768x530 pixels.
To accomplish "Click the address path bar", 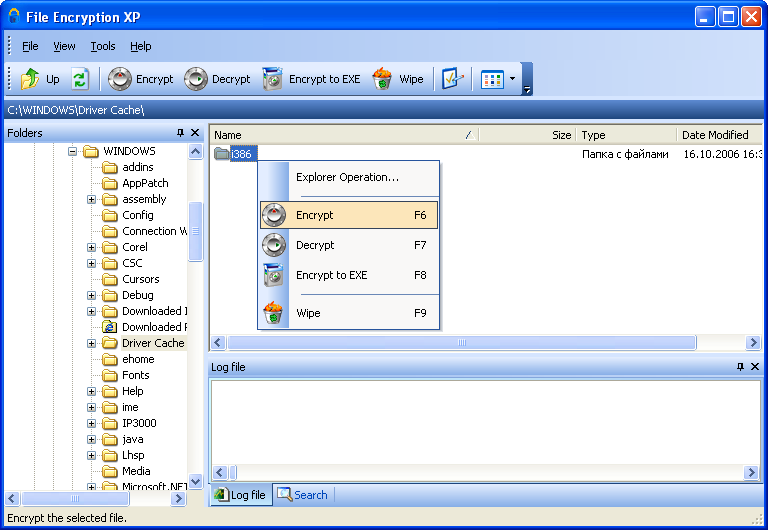I will point(384,110).
